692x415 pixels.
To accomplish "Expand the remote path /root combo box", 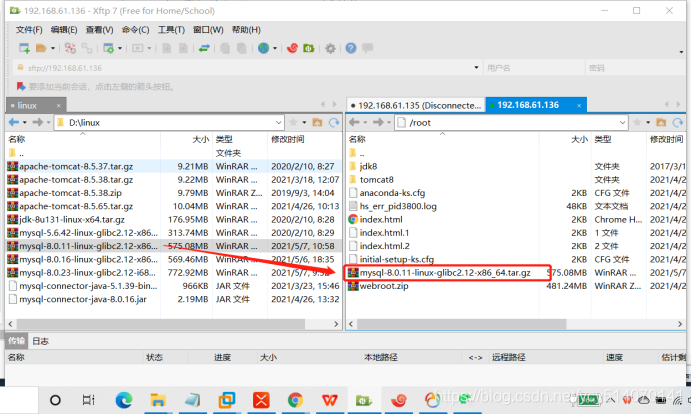I will tap(622, 122).
